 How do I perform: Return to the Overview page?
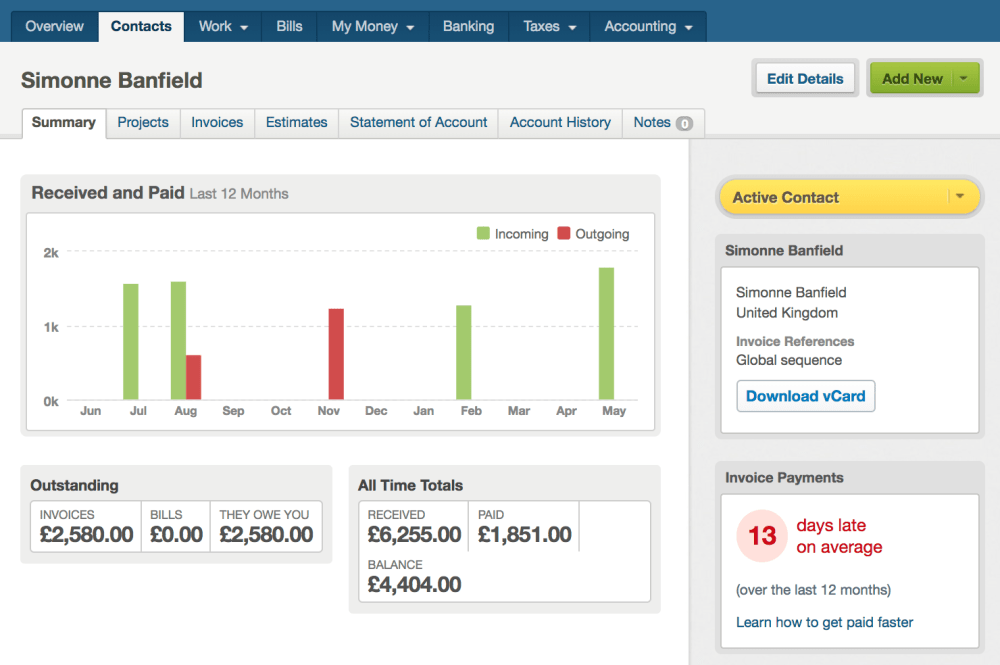[54, 26]
